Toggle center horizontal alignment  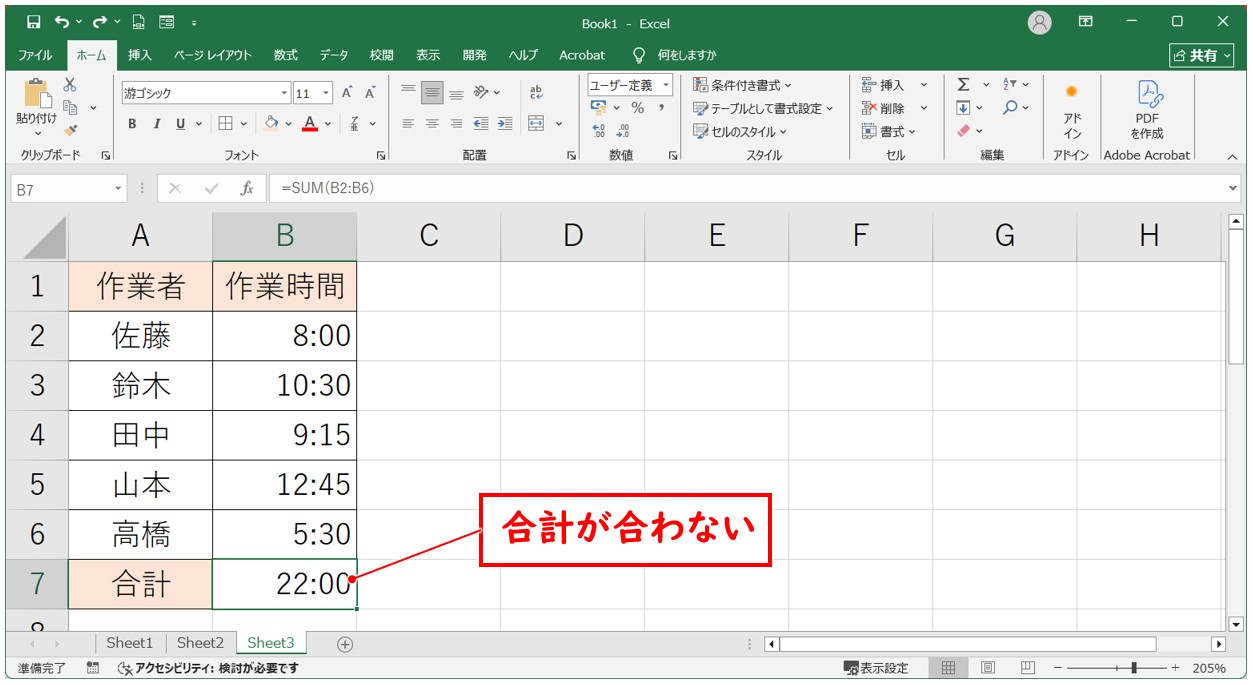432,124
